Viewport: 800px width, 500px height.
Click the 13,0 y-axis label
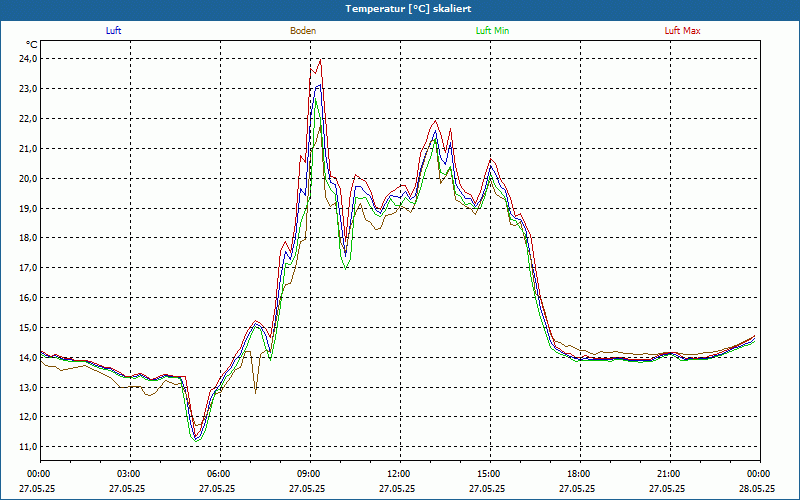click(x=29, y=387)
